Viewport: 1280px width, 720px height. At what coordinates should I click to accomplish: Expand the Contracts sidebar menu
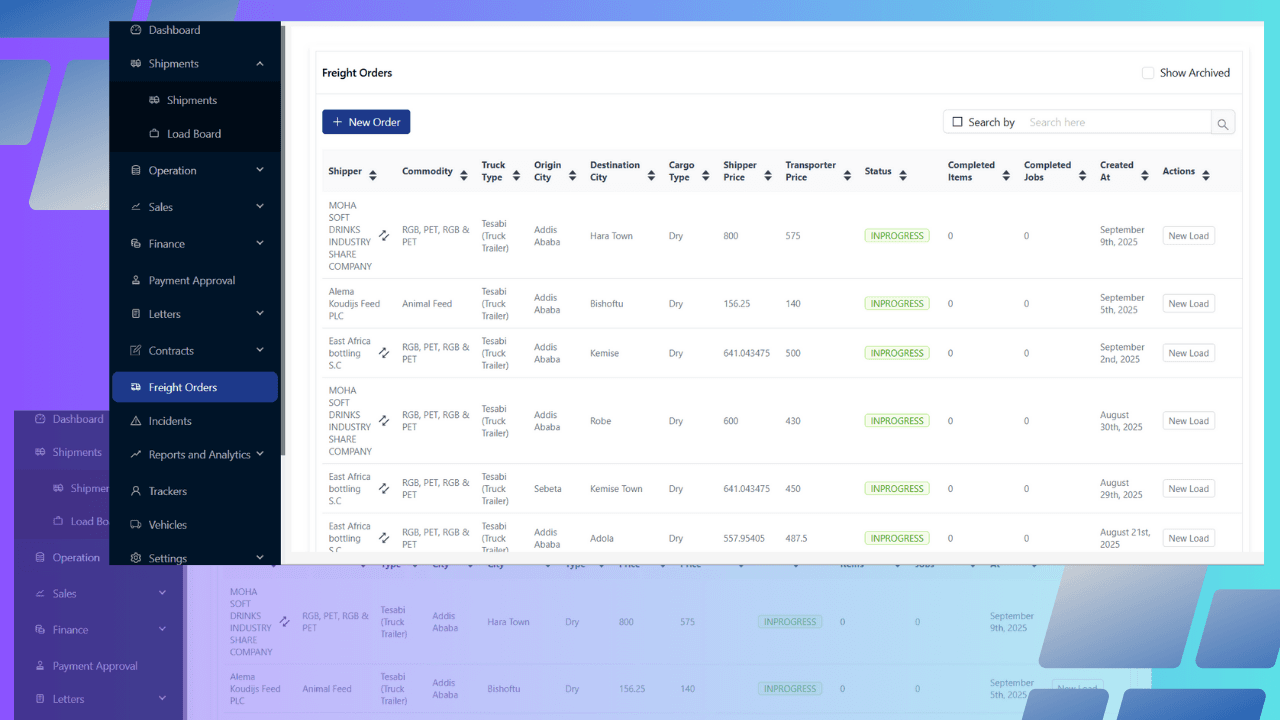coord(260,350)
